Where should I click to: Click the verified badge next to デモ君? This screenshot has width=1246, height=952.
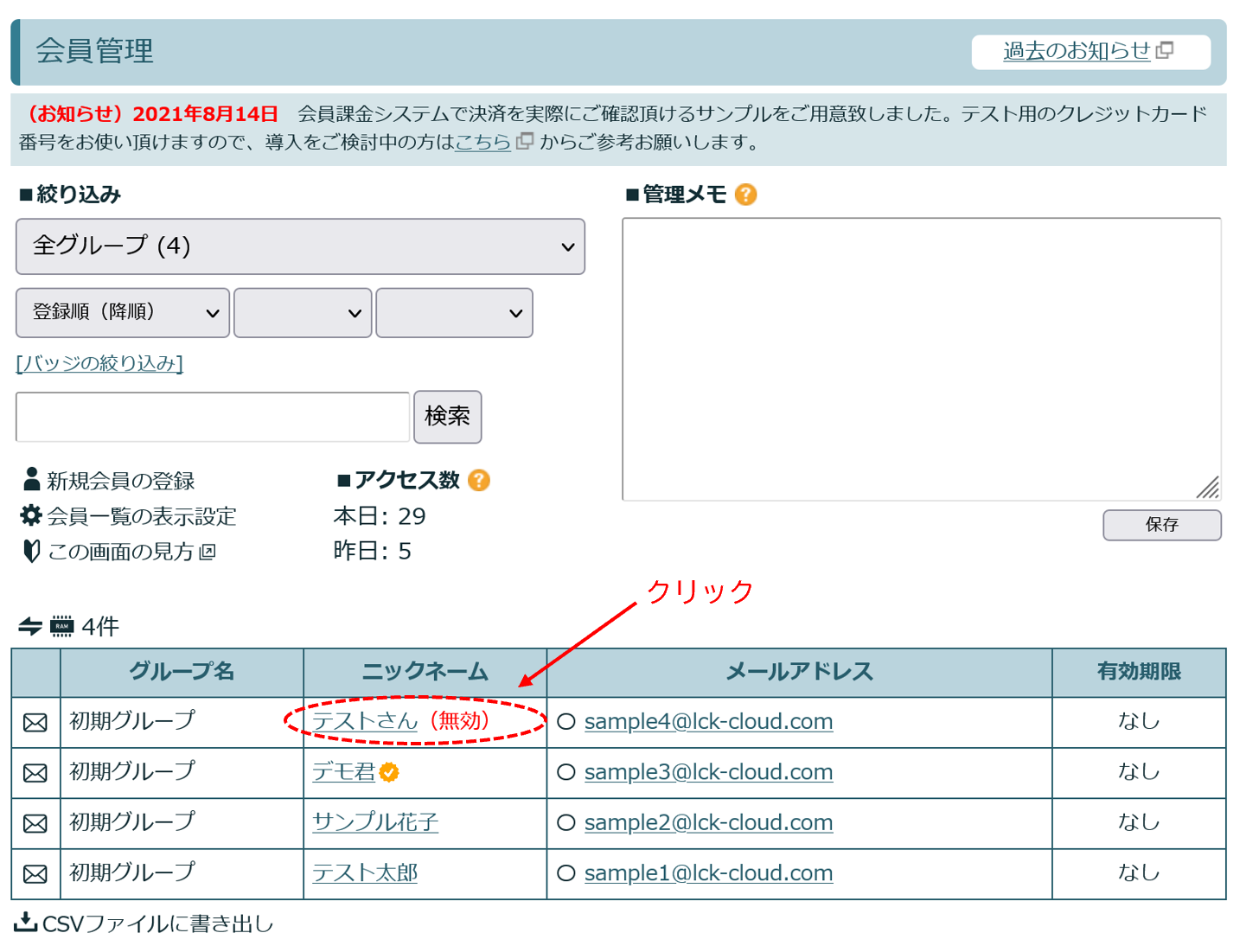389,772
